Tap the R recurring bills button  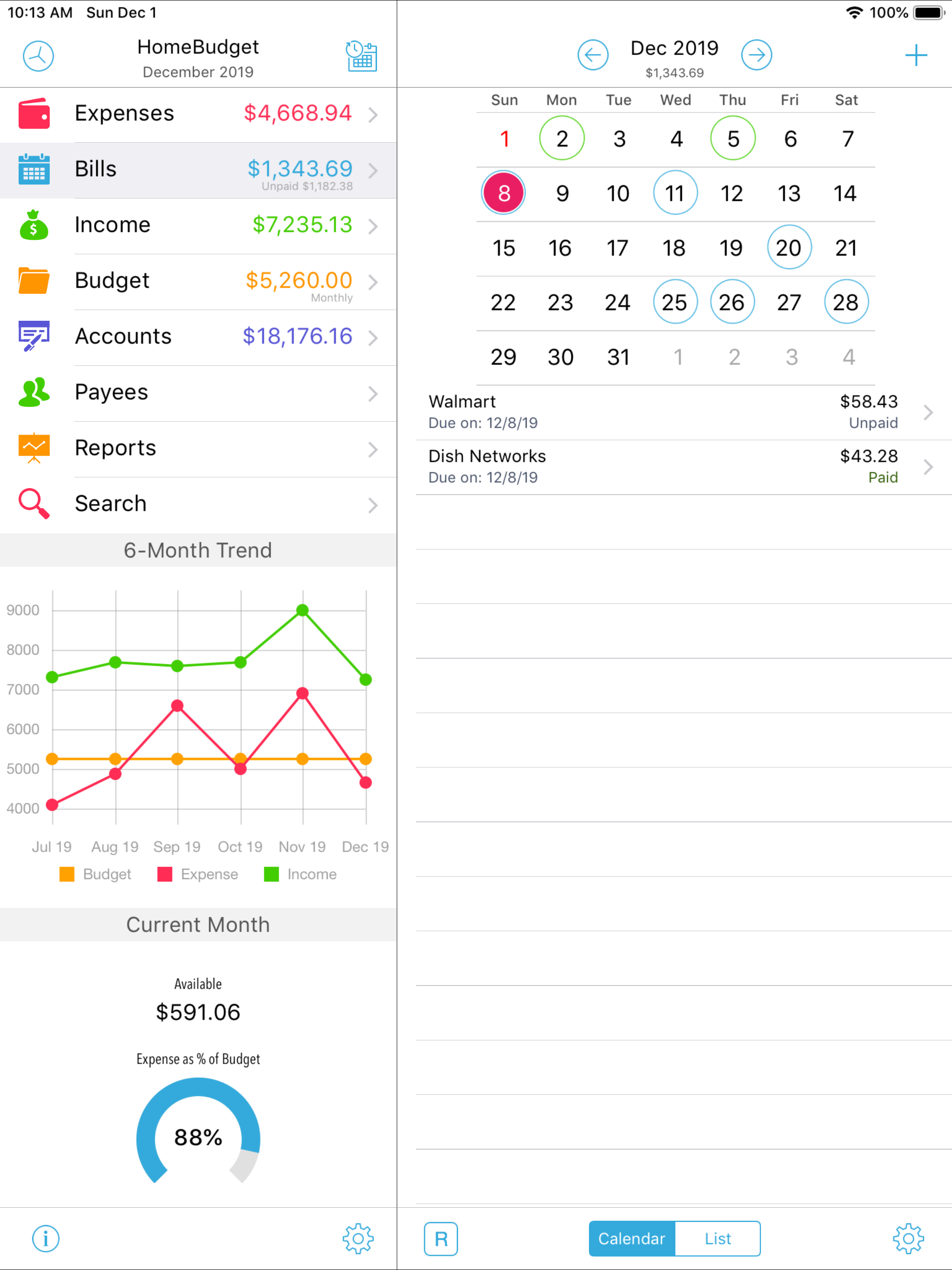pos(440,1239)
